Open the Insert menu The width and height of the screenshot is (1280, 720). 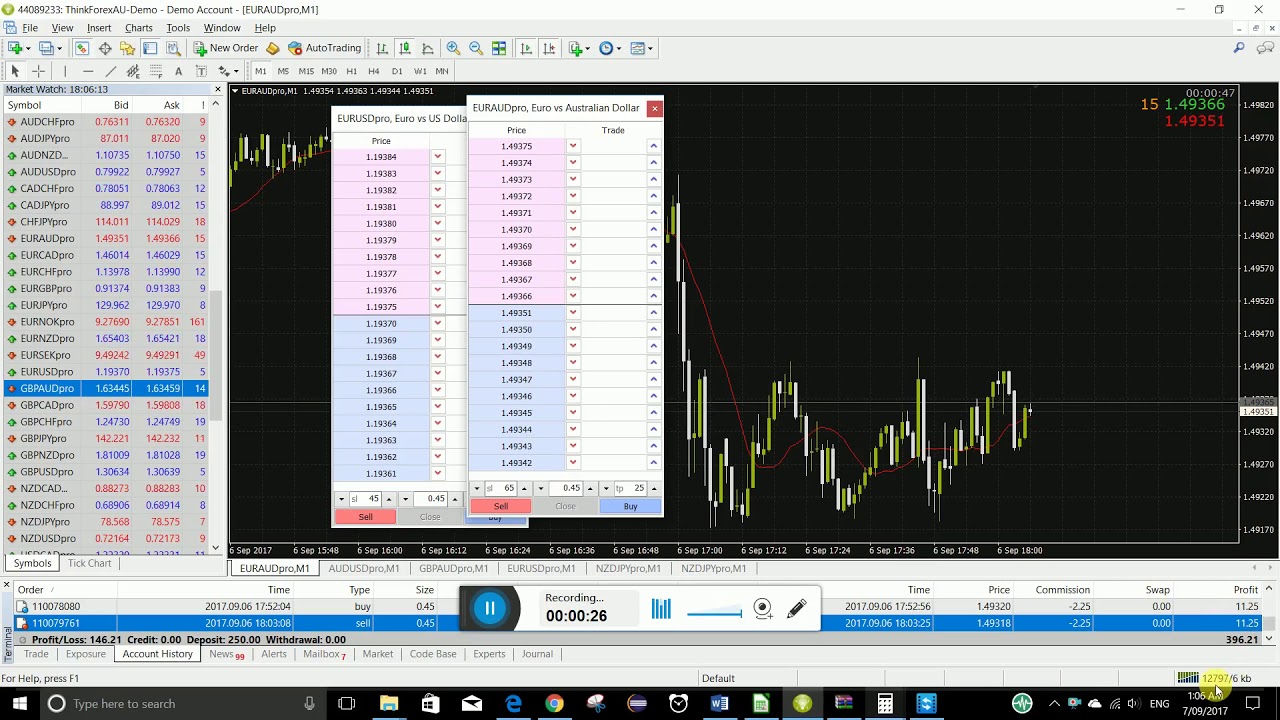click(x=99, y=28)
